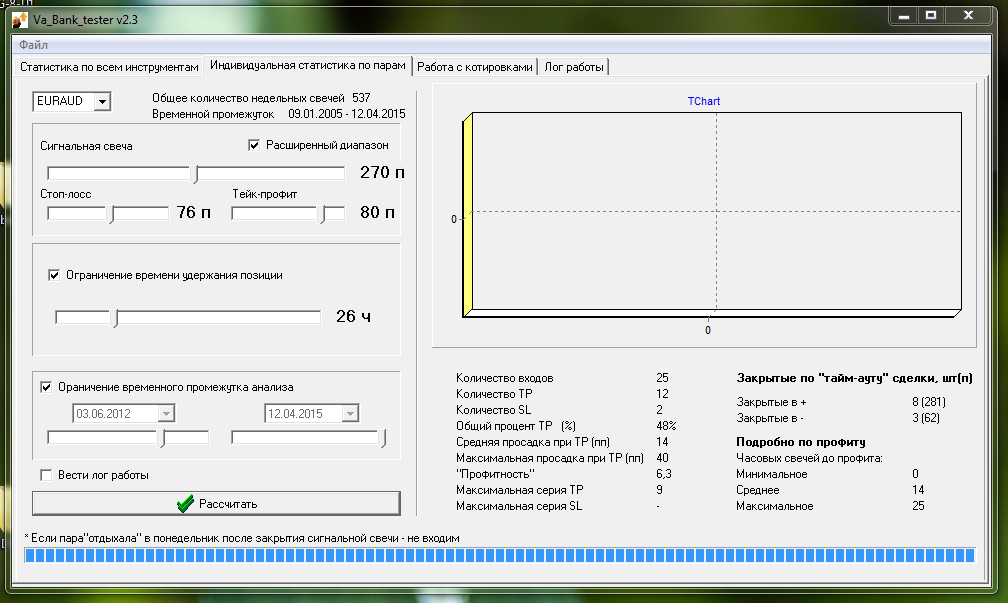
Task: Switch to Лог работы tab
Action: 573,67
